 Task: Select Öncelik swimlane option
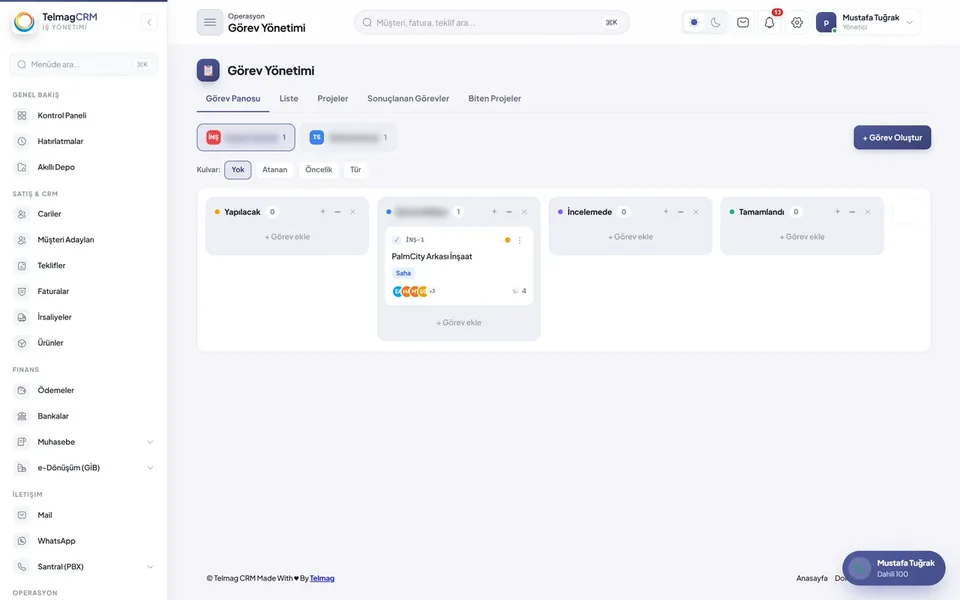[318, 170]
